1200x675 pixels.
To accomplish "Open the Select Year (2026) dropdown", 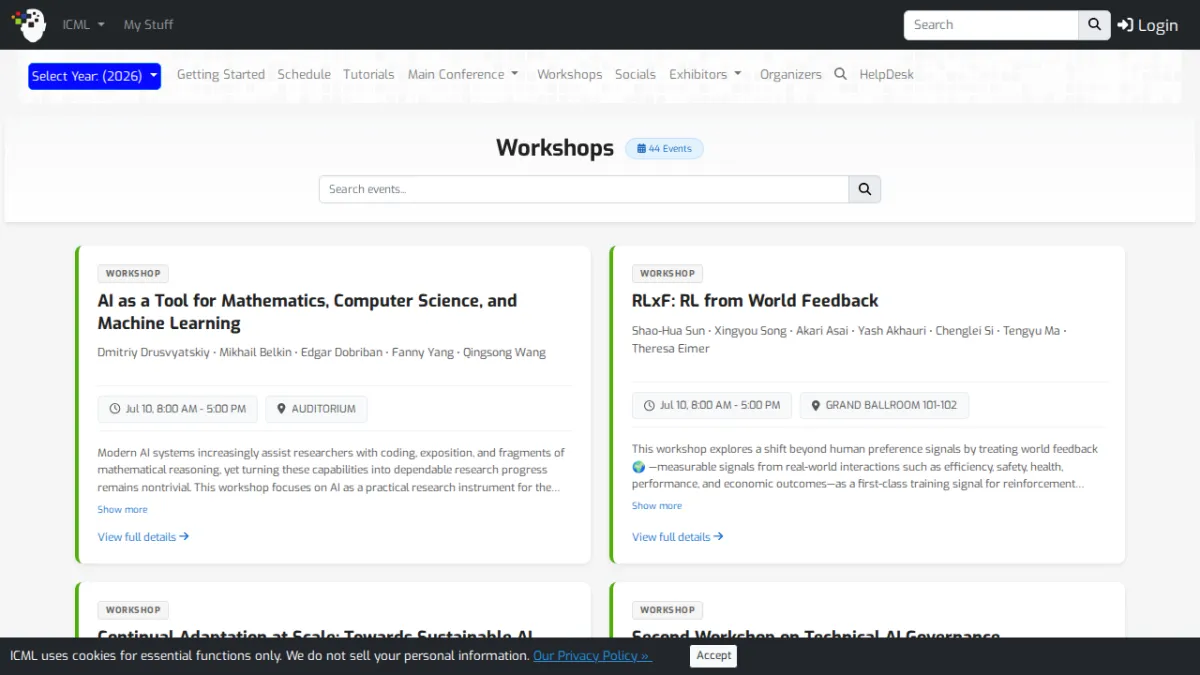I will [x=94, y=76].
